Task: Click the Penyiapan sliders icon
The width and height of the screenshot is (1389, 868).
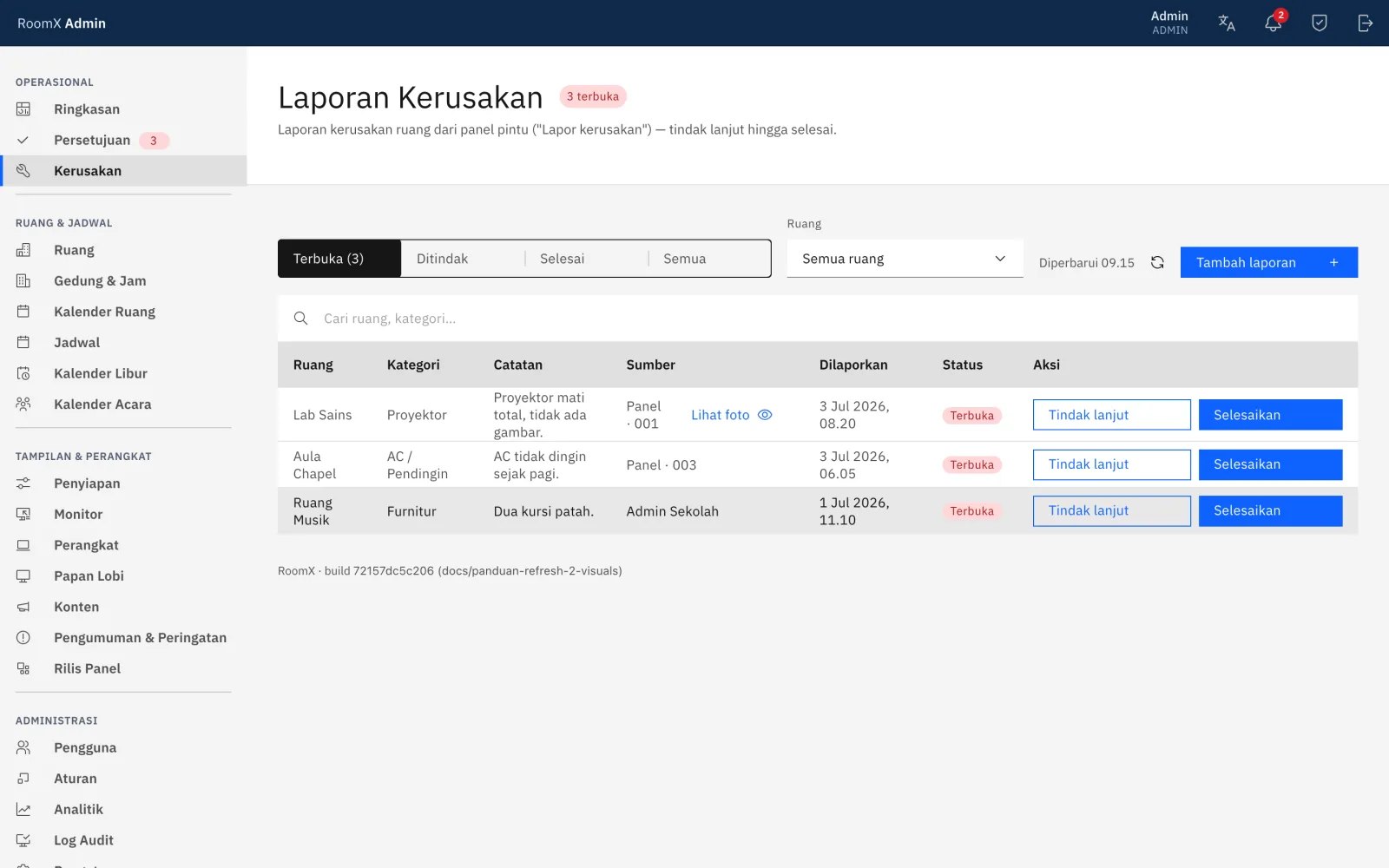Action: click(23, 483)
